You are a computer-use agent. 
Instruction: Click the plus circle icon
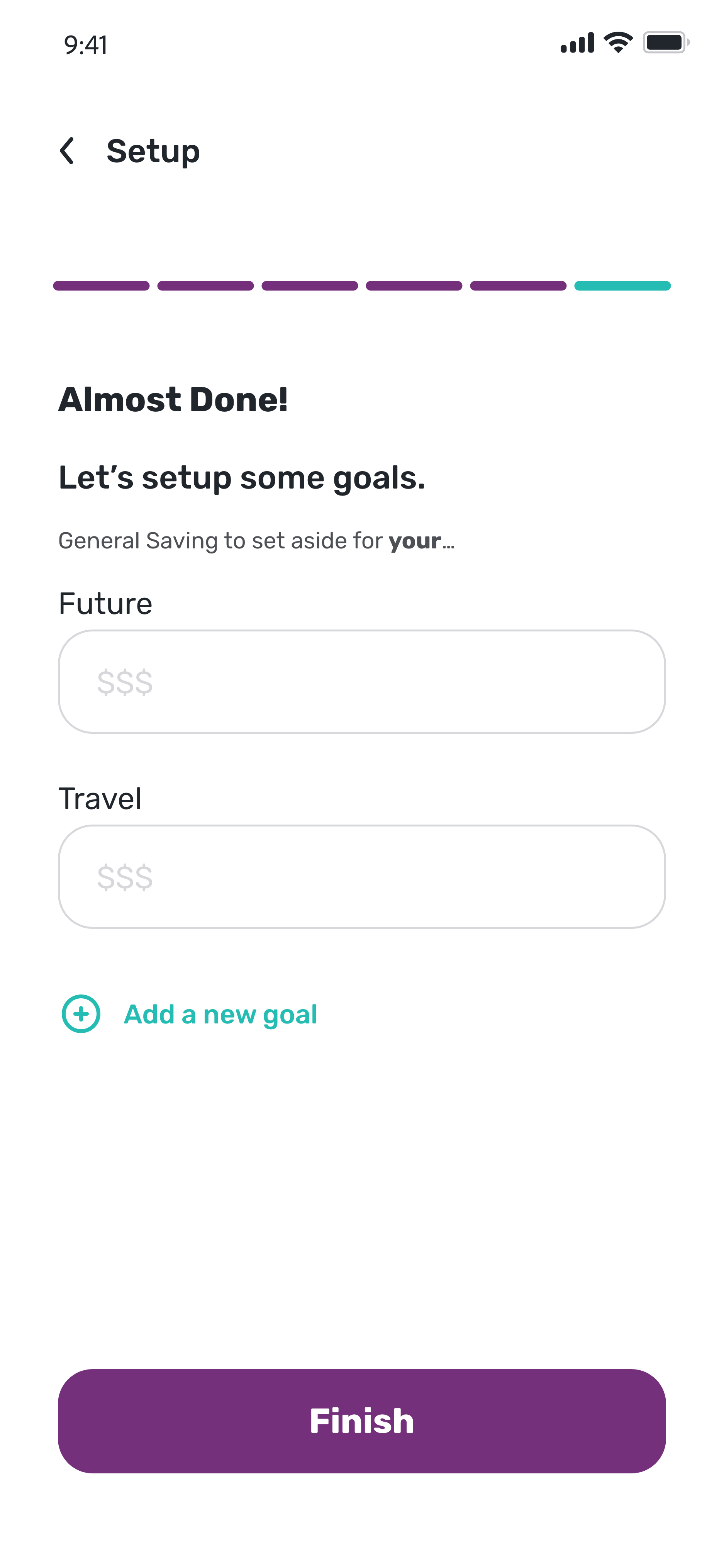pyautogui.click(x=81, y=1014)
